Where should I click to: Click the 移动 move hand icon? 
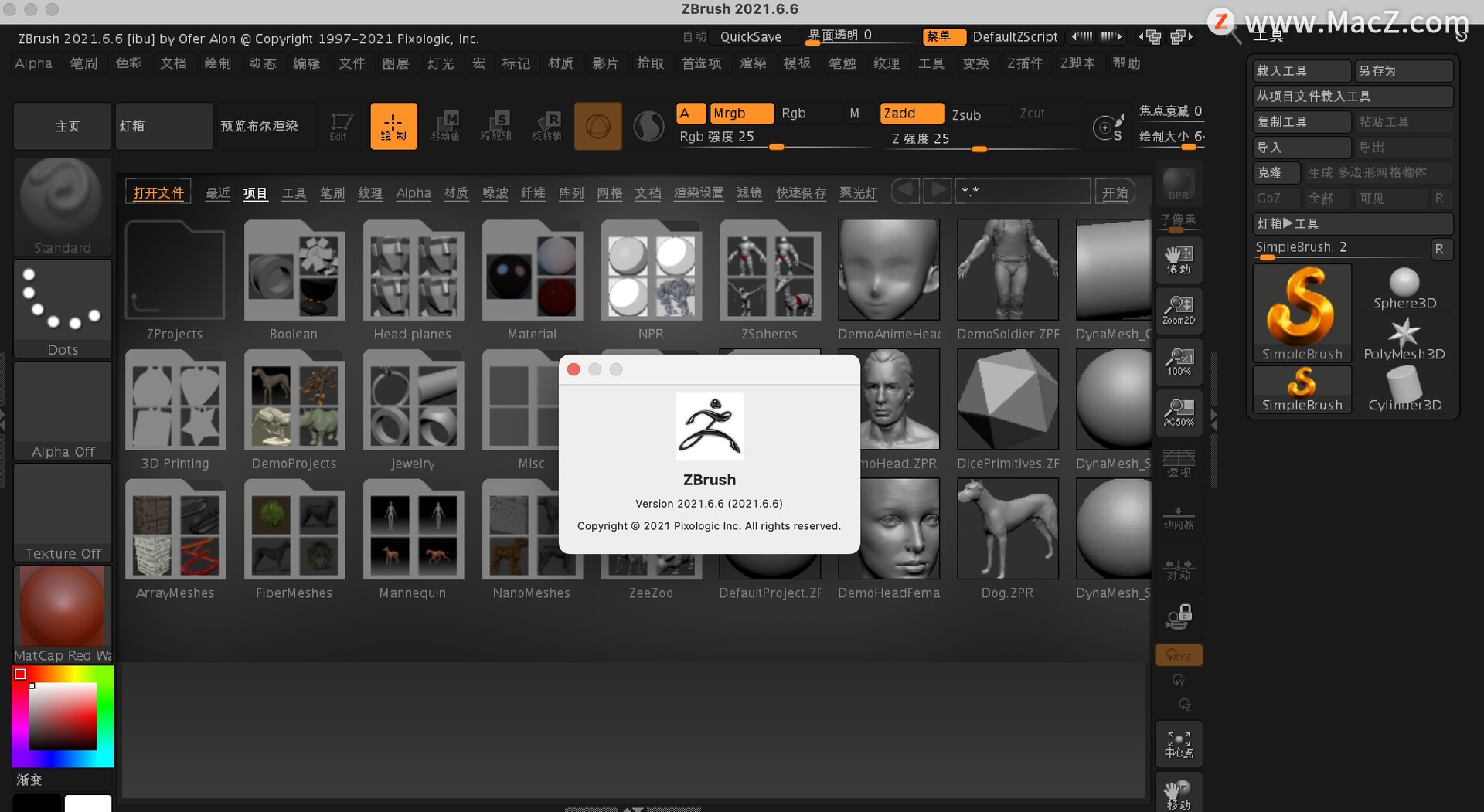click(1179, 793)
